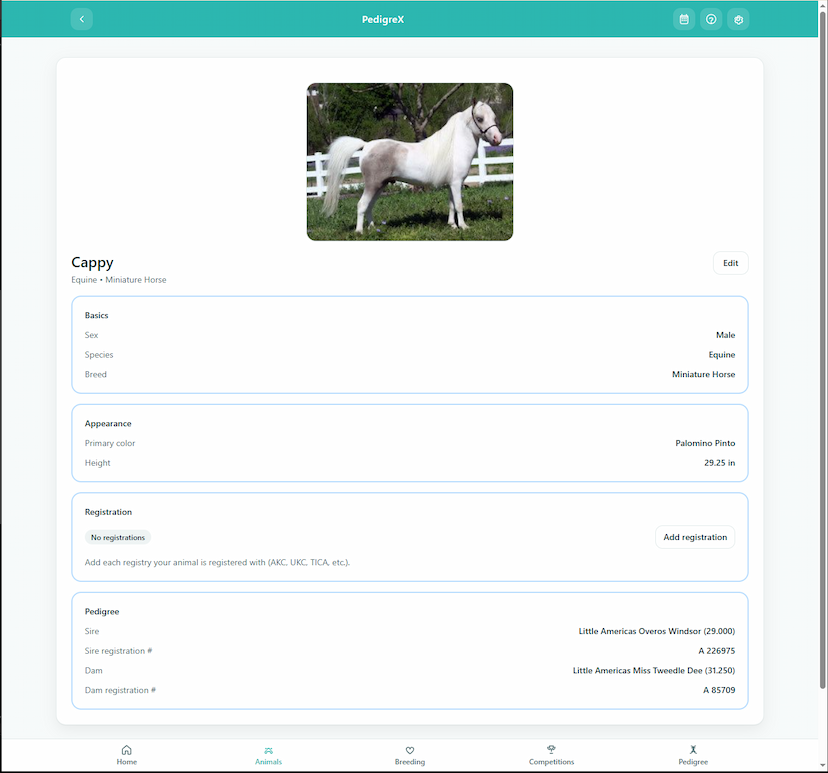
Task: Go to Home in bottom navigation
Action: point(126,755)
